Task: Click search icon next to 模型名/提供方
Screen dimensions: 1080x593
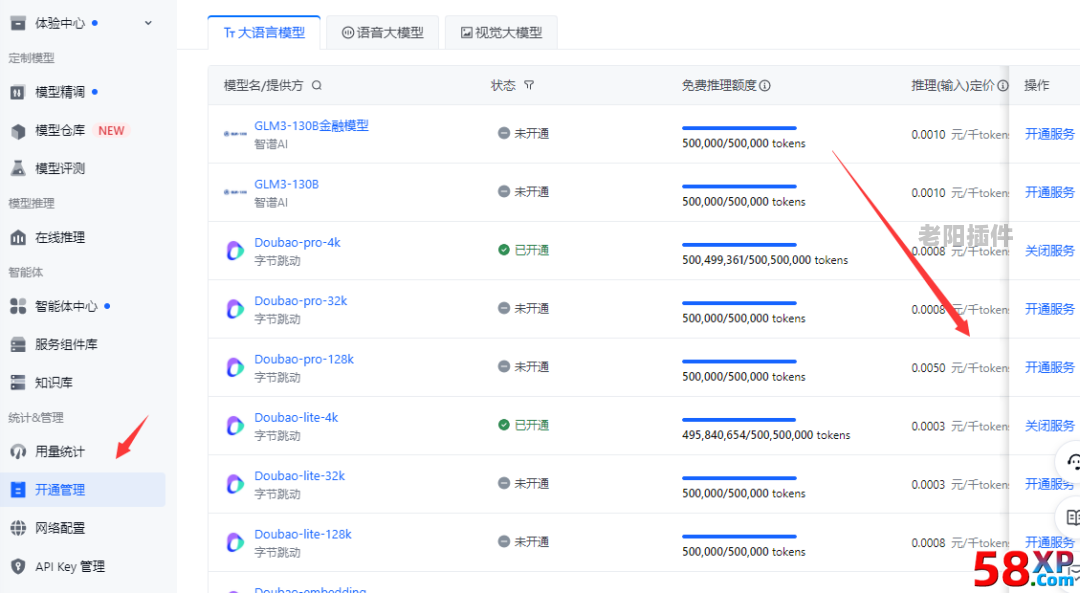Action: (317, 85)
